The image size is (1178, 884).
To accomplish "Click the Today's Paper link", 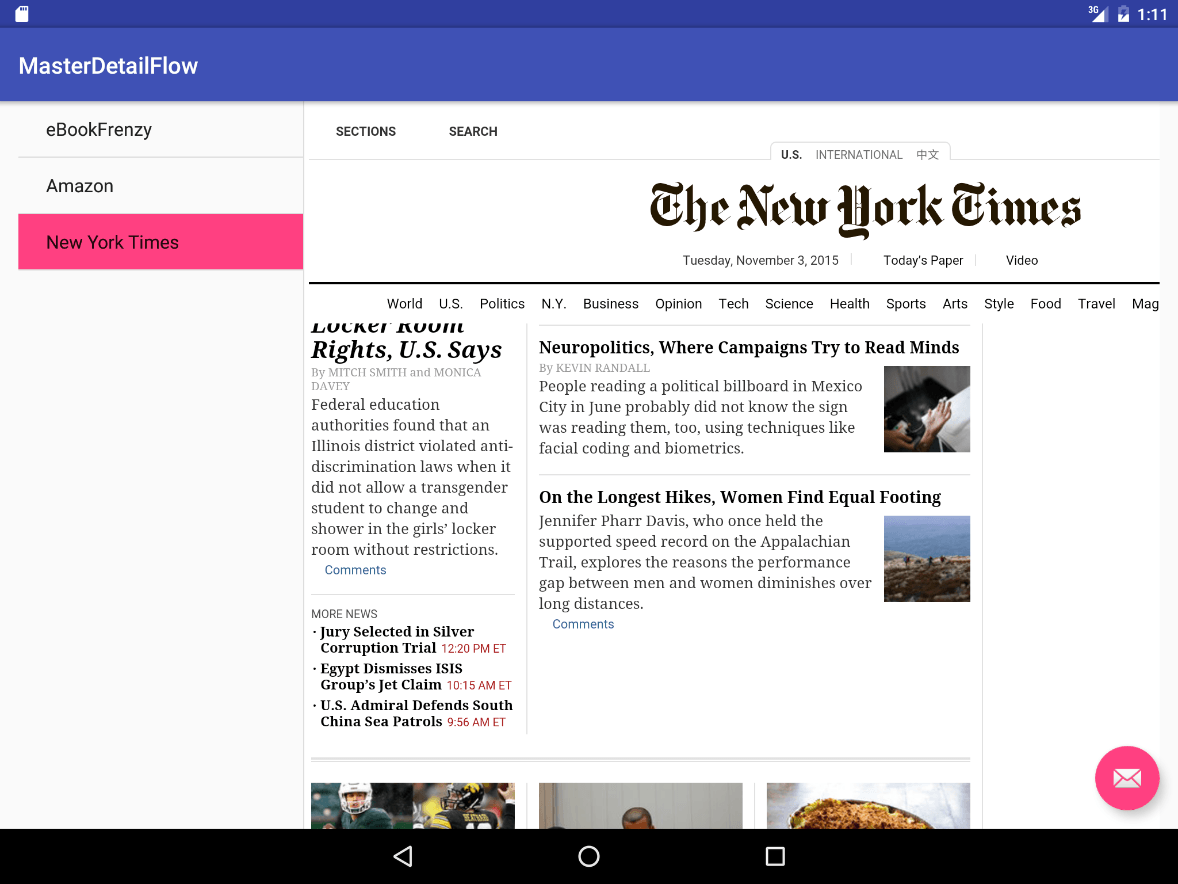I will (x=923, y=261).
